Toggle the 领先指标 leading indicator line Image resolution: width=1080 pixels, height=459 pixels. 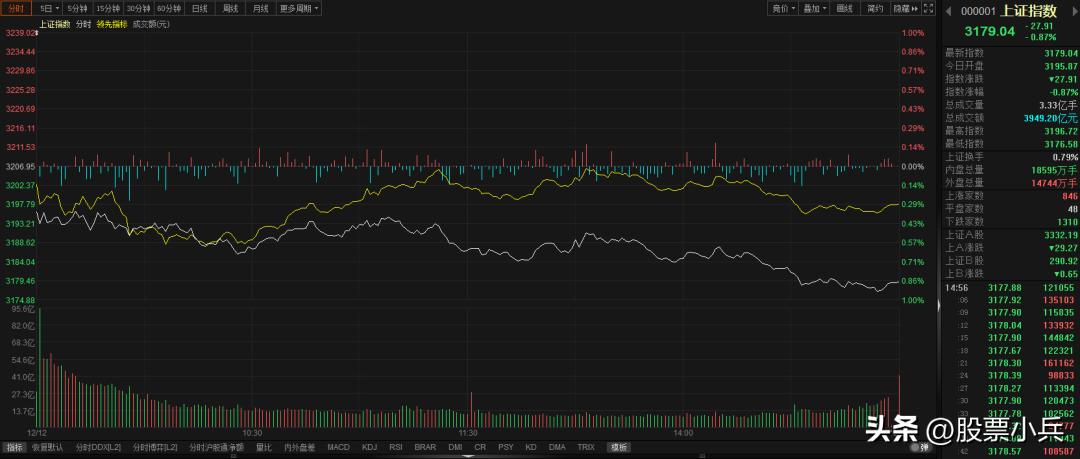110,23
